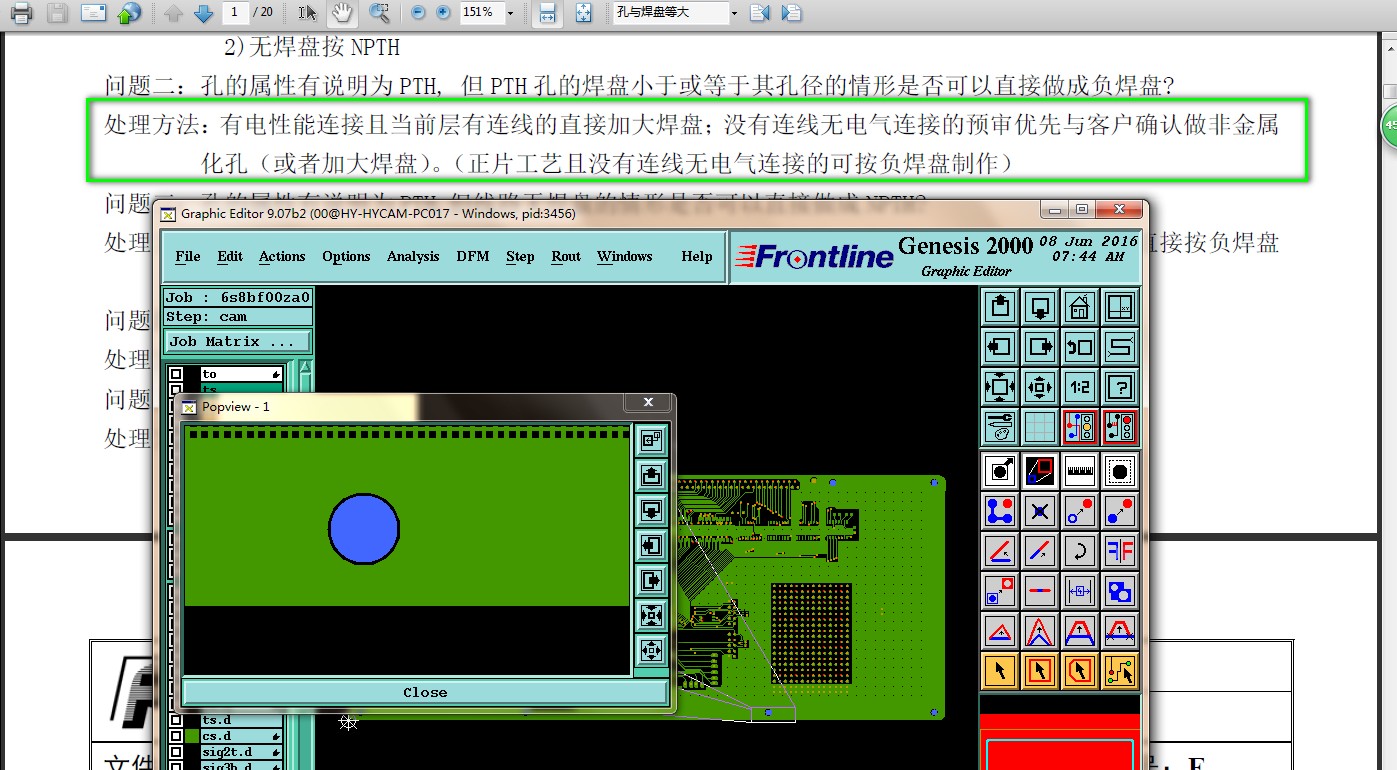This screenshot has height=770, width=1397.
Task: Open the Rout menu
Action: coord(566,256)
